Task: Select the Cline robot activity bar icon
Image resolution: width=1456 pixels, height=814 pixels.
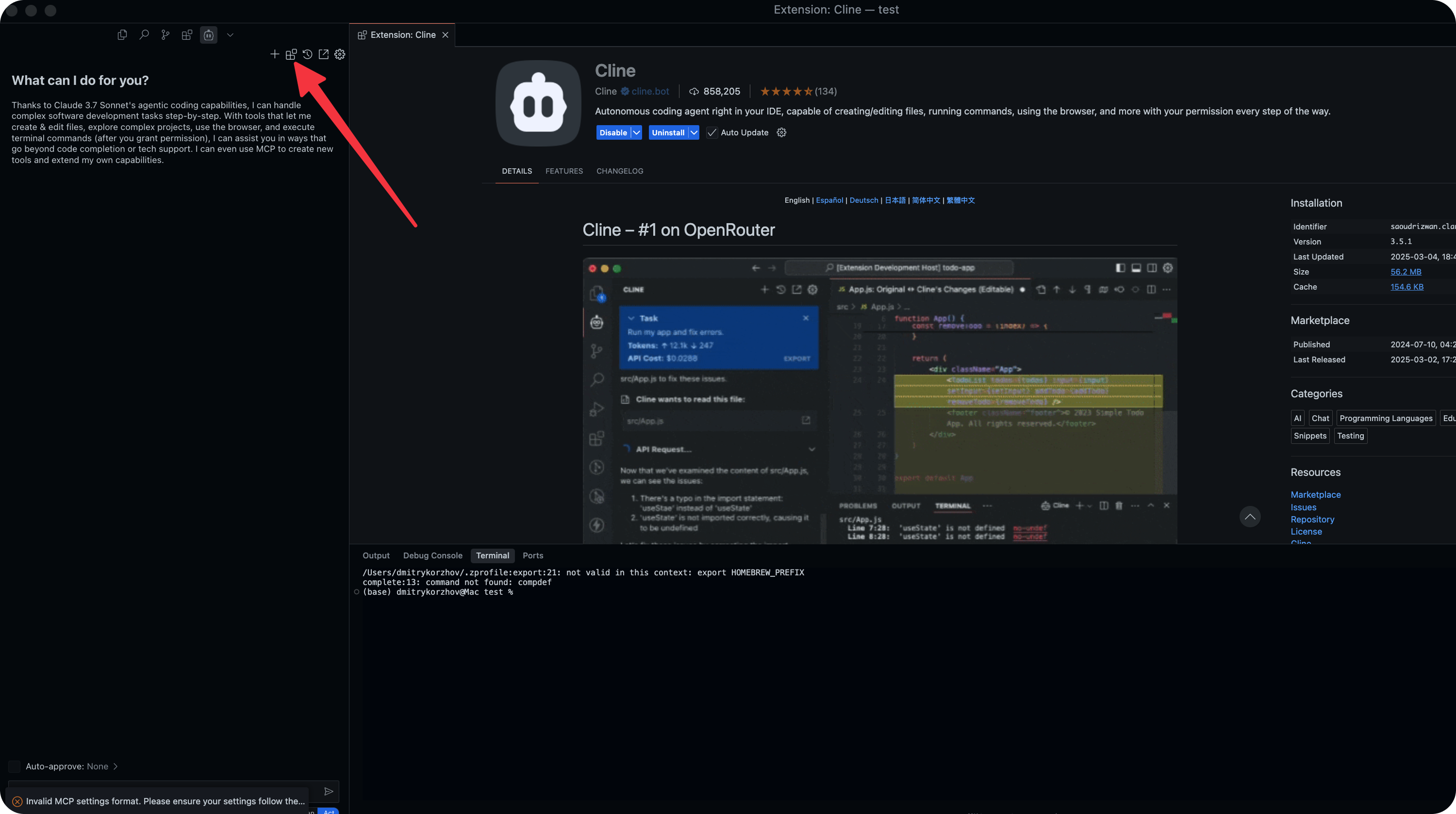Action: point(209,34)
